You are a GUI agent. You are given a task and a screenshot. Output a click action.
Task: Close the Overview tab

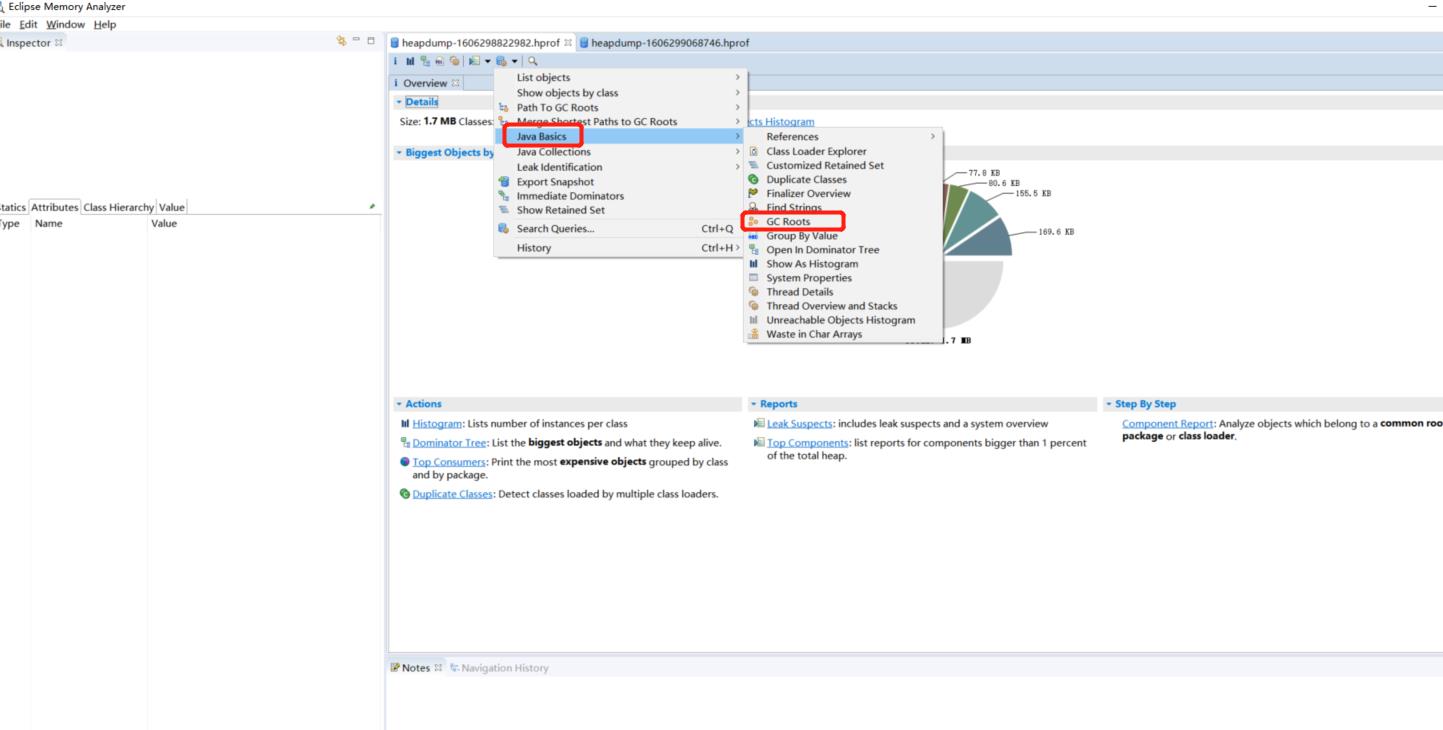tap(456, 83)
